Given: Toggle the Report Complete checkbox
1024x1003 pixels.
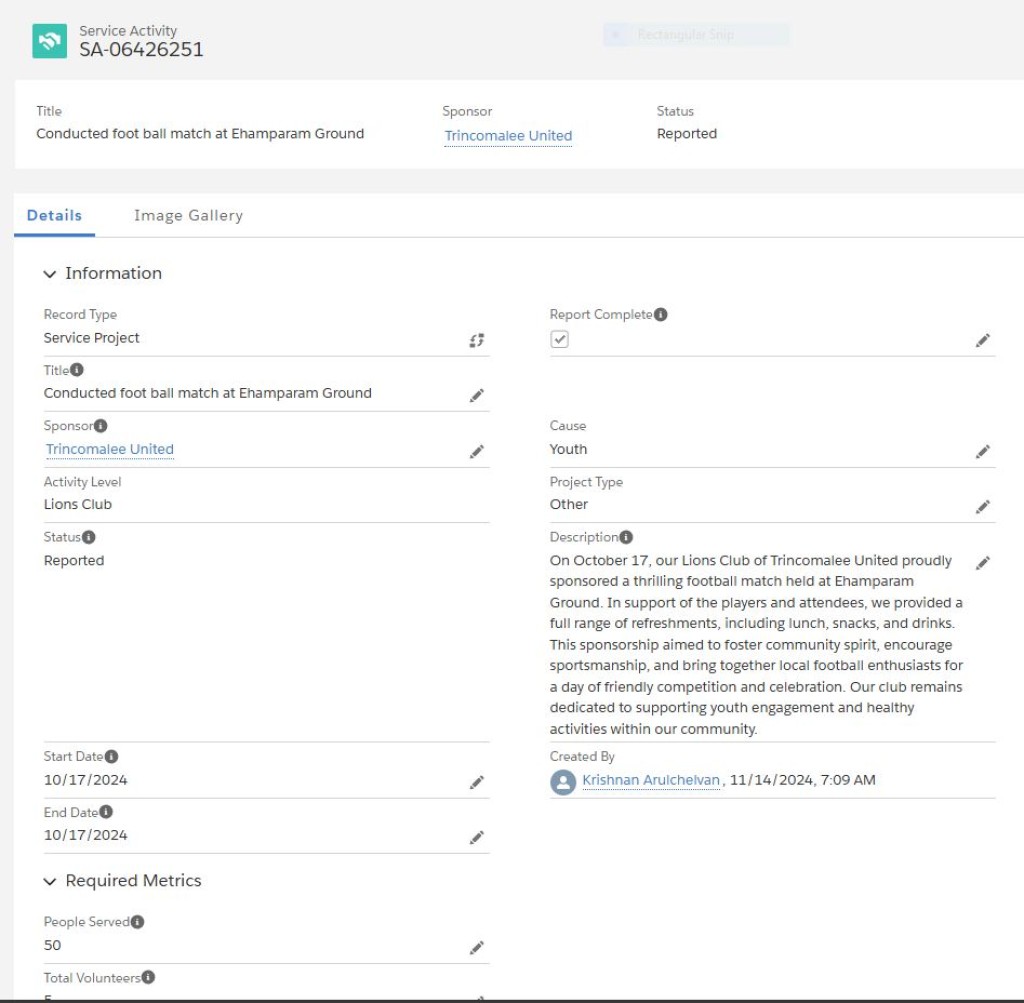Looking at the screenshot, I should 560,340.
